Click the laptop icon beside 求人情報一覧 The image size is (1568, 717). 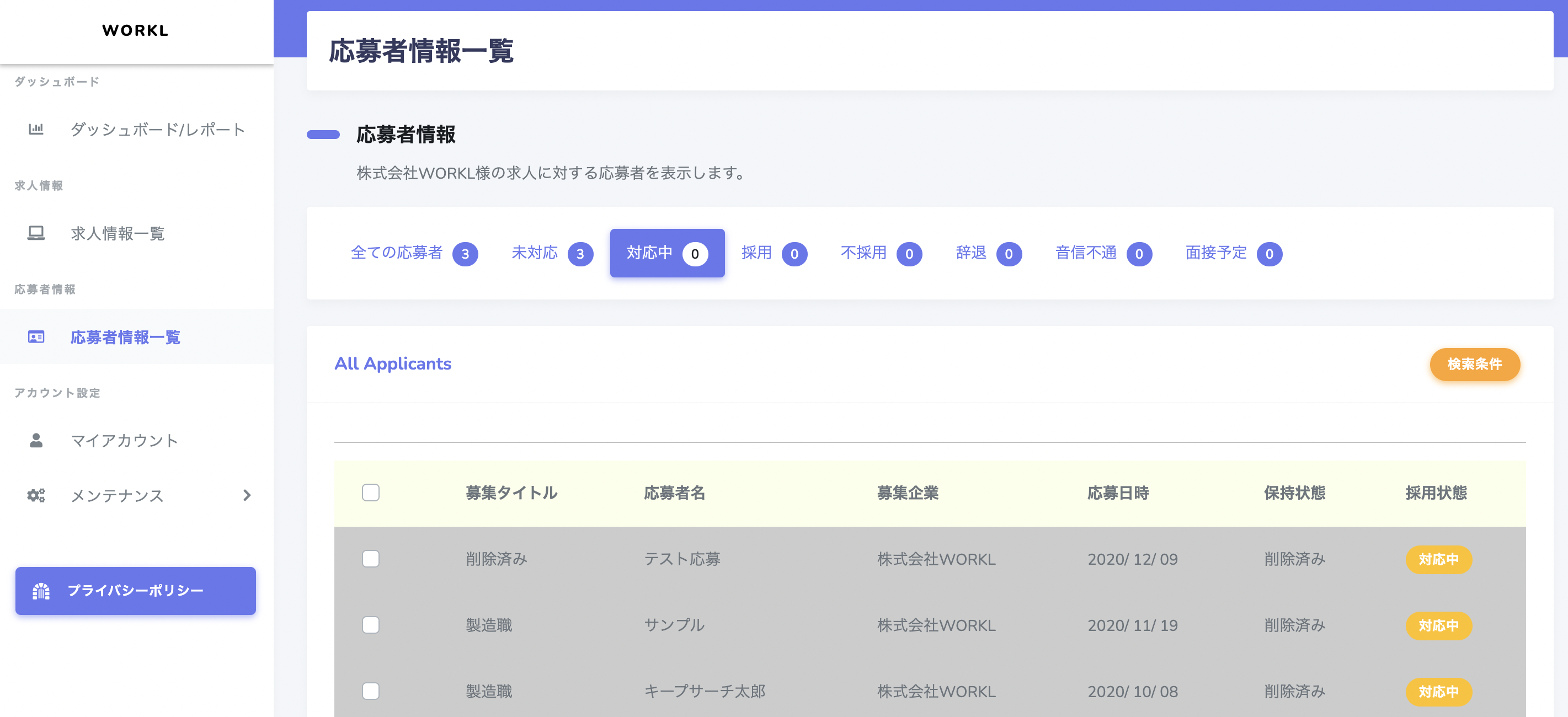pos(36,233)
